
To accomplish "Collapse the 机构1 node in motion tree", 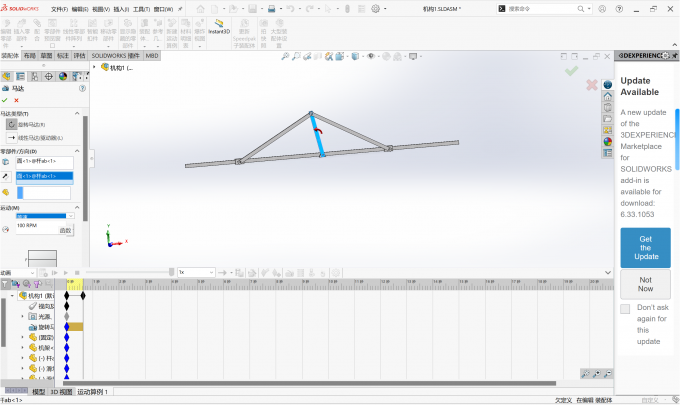I will pos(12,296).
